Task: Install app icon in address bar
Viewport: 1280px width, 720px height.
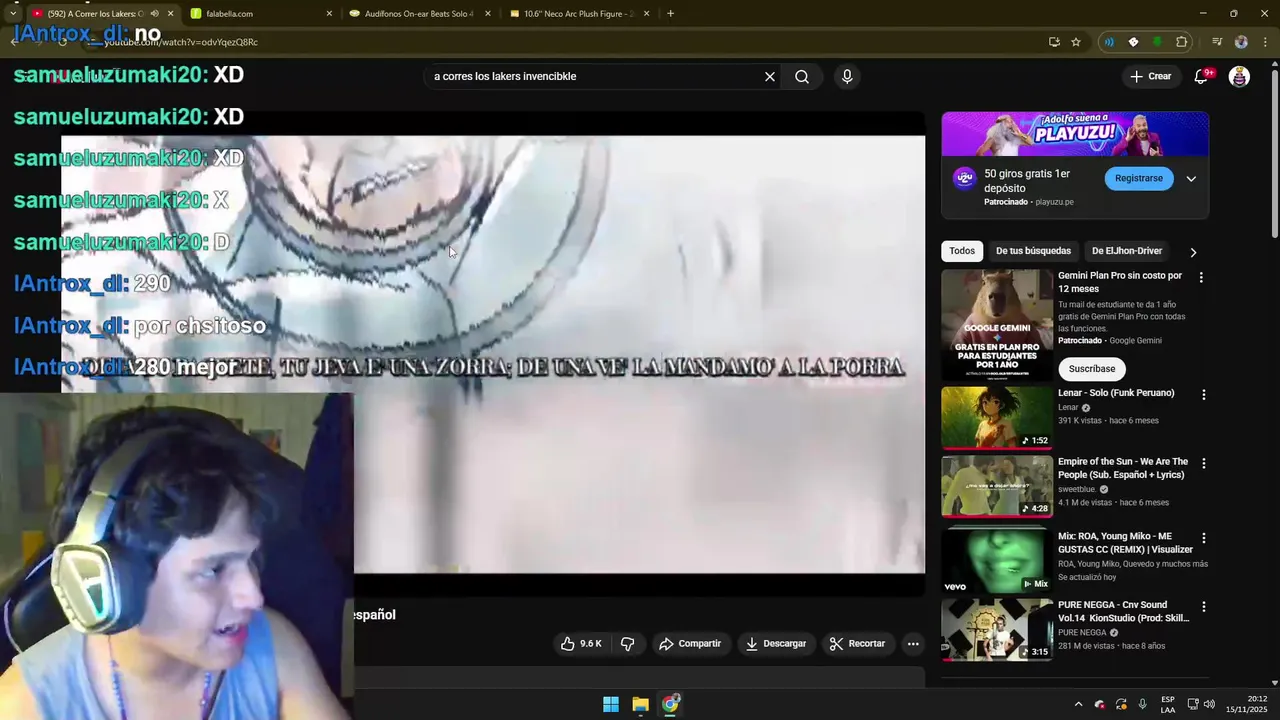Action: click(1054, 42)
